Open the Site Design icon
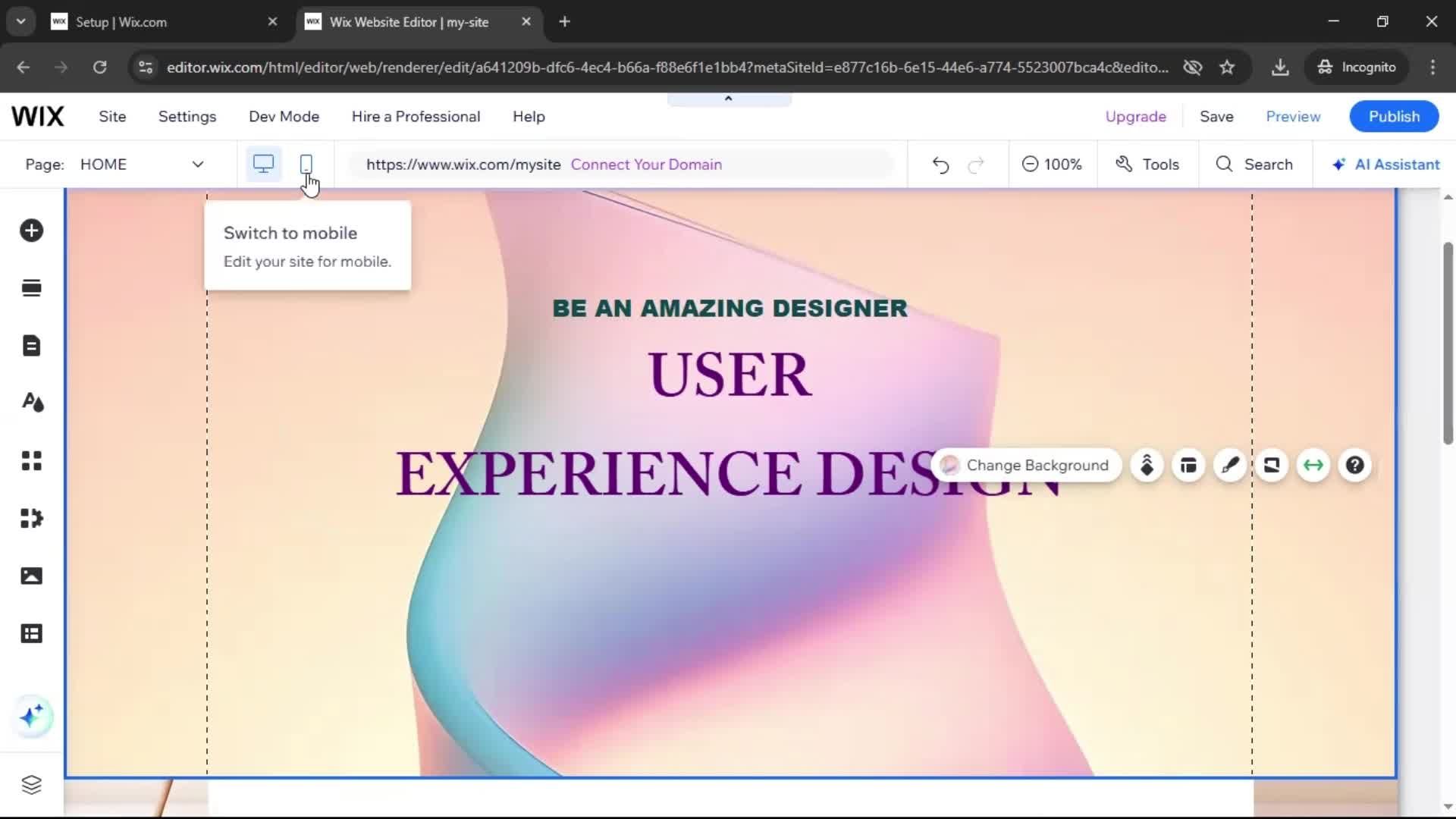The height and width of the screenshot is (819, 1456). [33, 402]
